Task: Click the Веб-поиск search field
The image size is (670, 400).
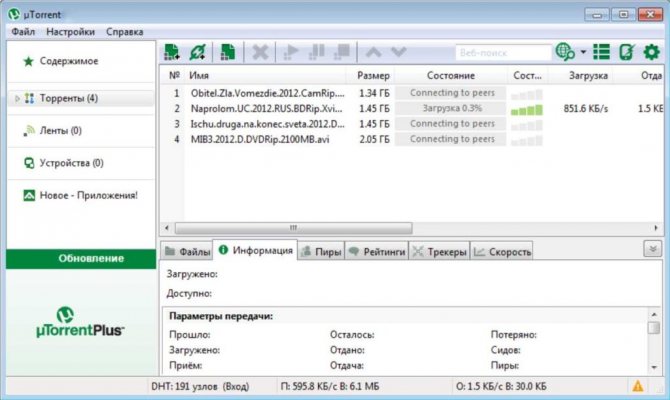Action: tap(498, 52)
